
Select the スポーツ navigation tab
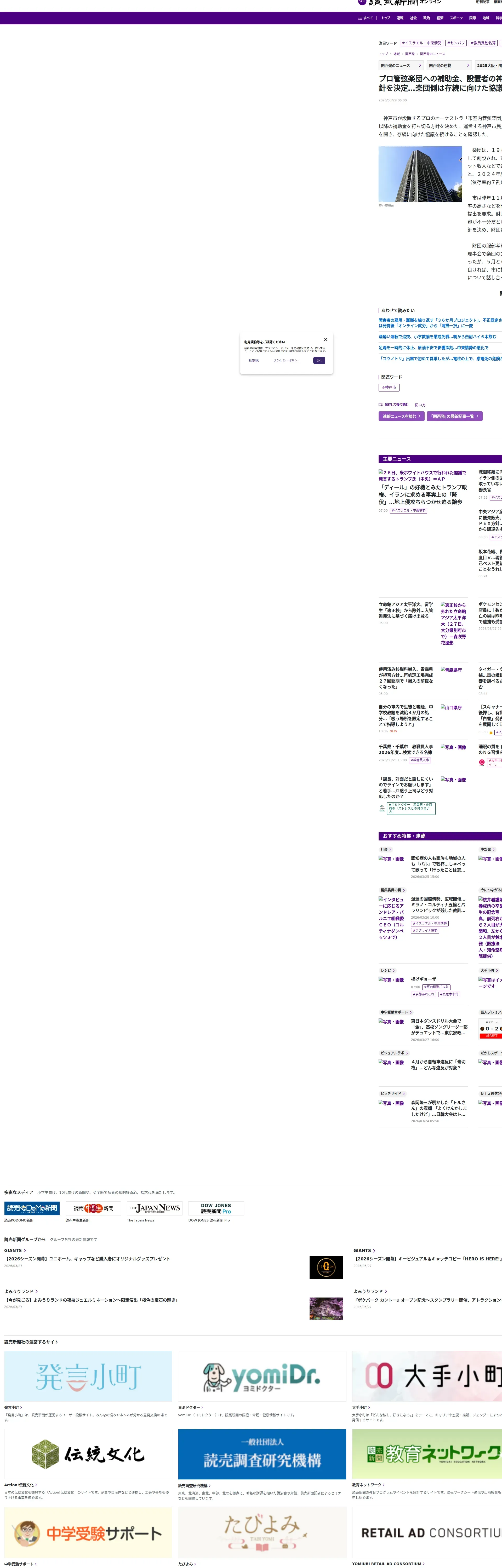pos(456,18)
